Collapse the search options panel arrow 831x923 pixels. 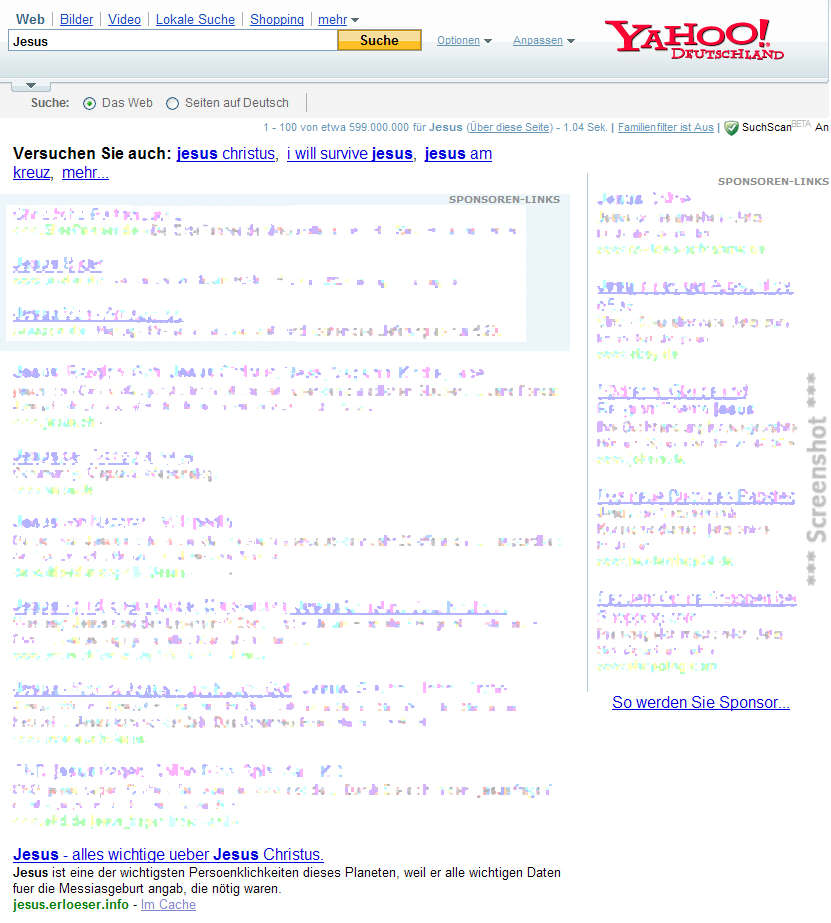(31, 86)
